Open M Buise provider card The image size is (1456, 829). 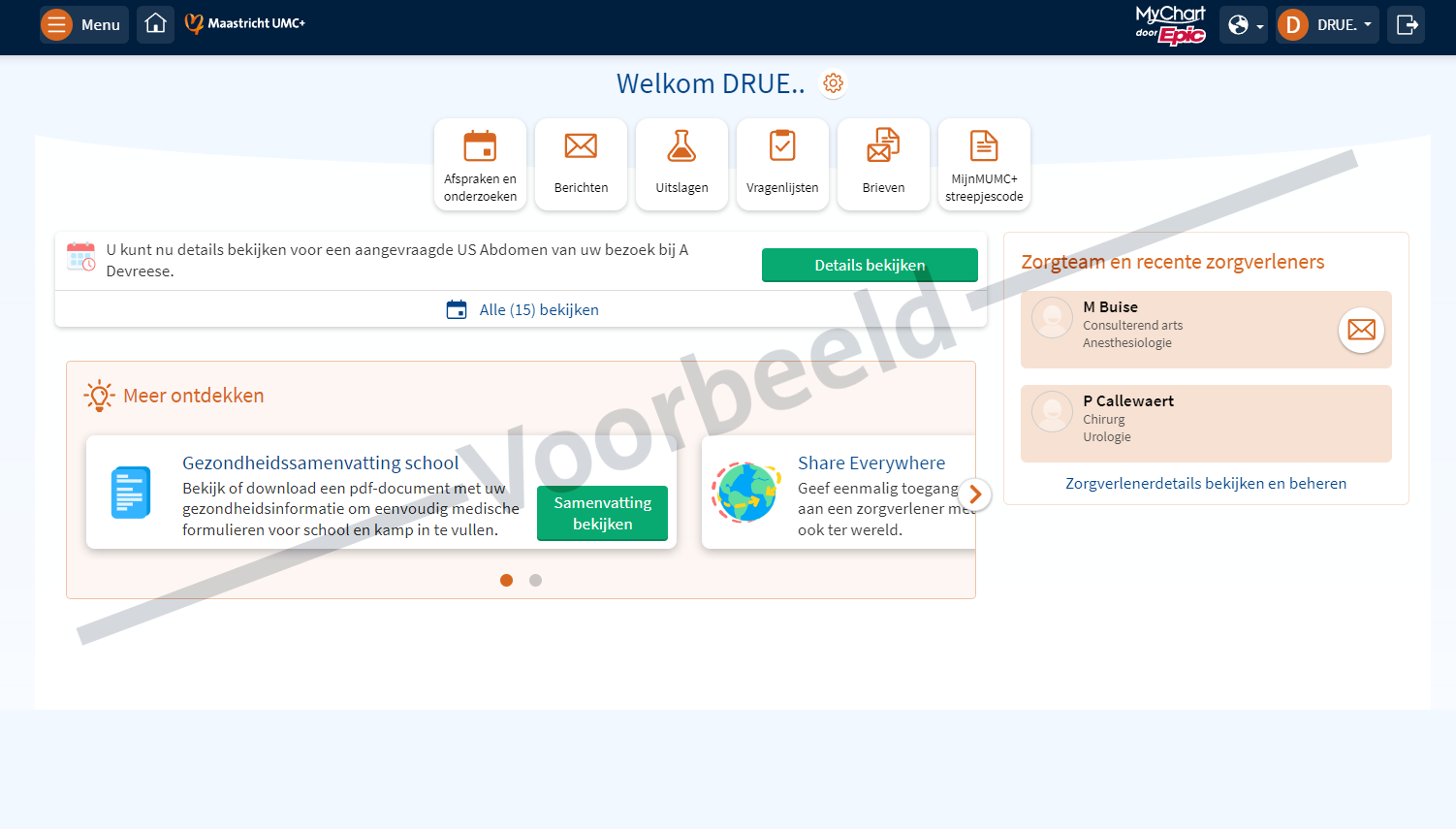tap(1206, 330)
